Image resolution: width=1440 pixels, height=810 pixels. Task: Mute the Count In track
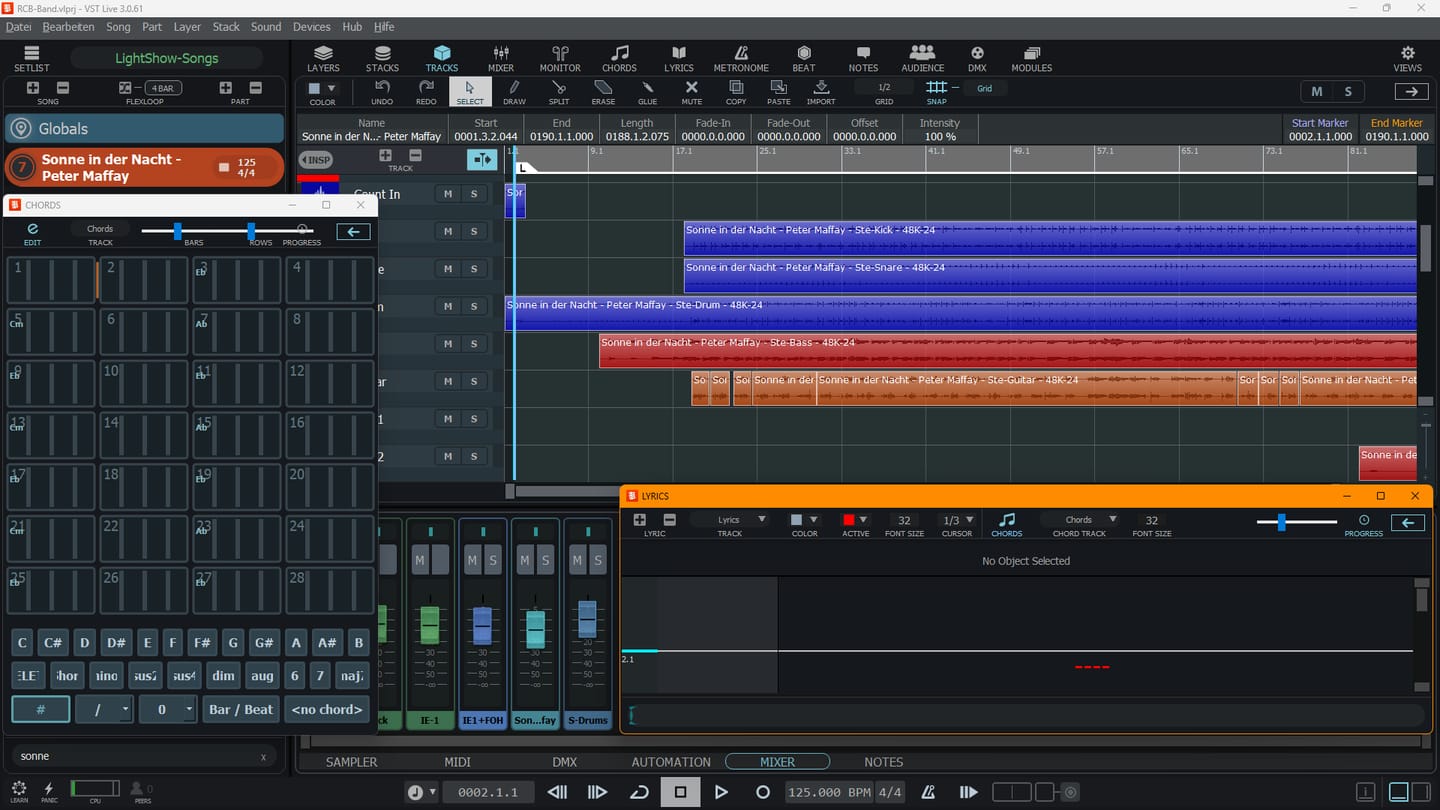[448, 194]
